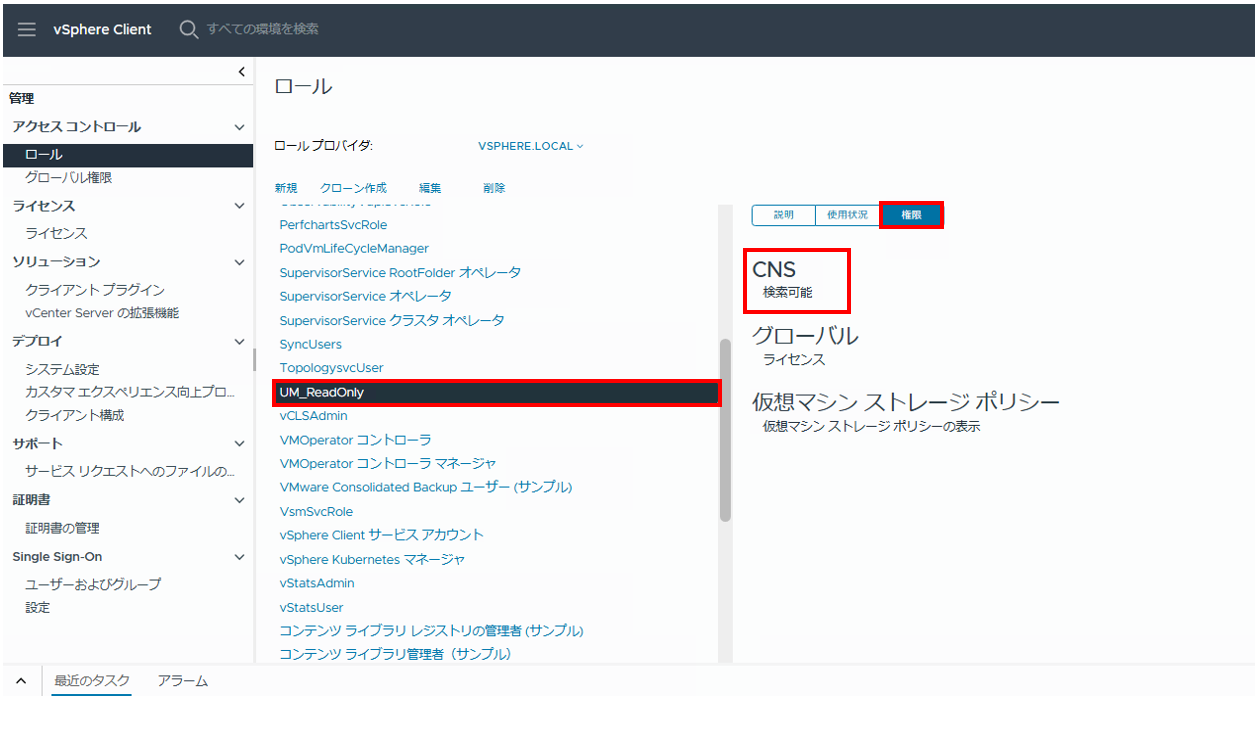This screenshot has height=731, width=1255.
Task: Select the vStatsAdmin role
Action: (317, 583)
